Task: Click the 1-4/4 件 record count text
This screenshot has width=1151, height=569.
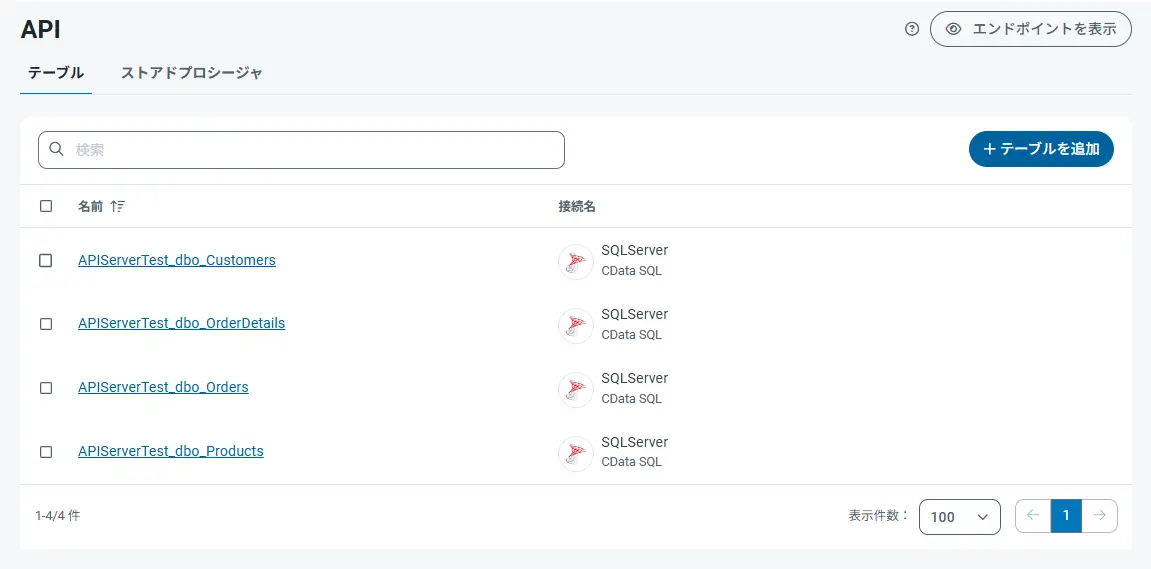Action: [x=57, y=516]
